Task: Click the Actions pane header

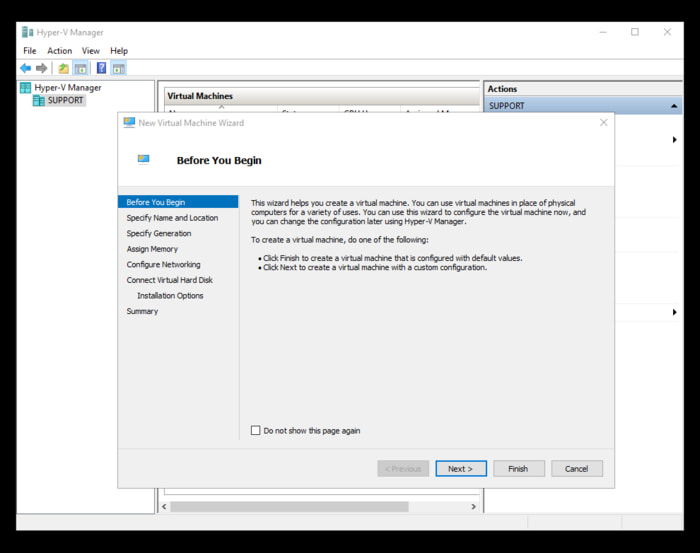Action: [x=583, y=89]
